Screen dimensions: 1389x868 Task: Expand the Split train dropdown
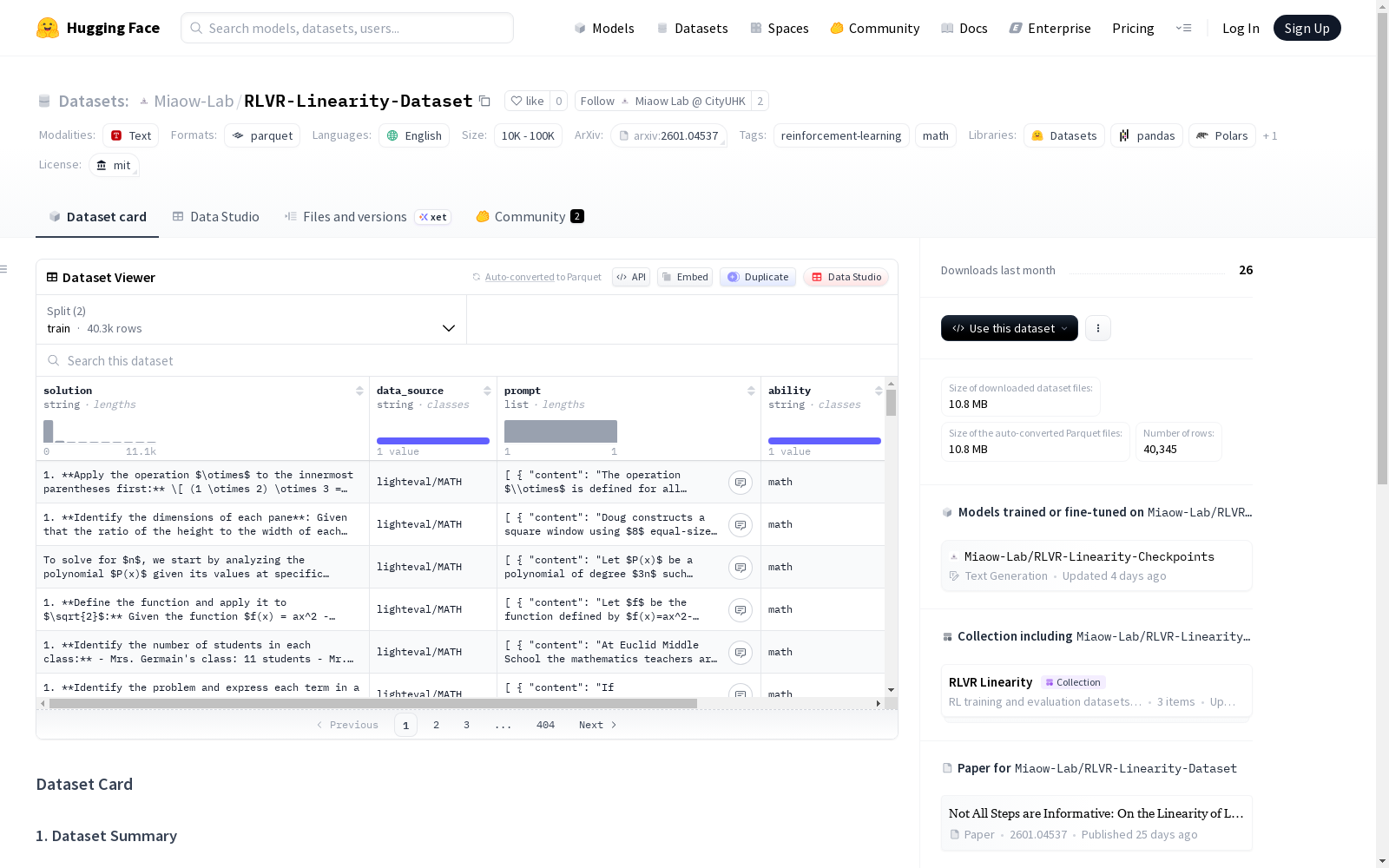pyautogui.click(x=252, y=319)
